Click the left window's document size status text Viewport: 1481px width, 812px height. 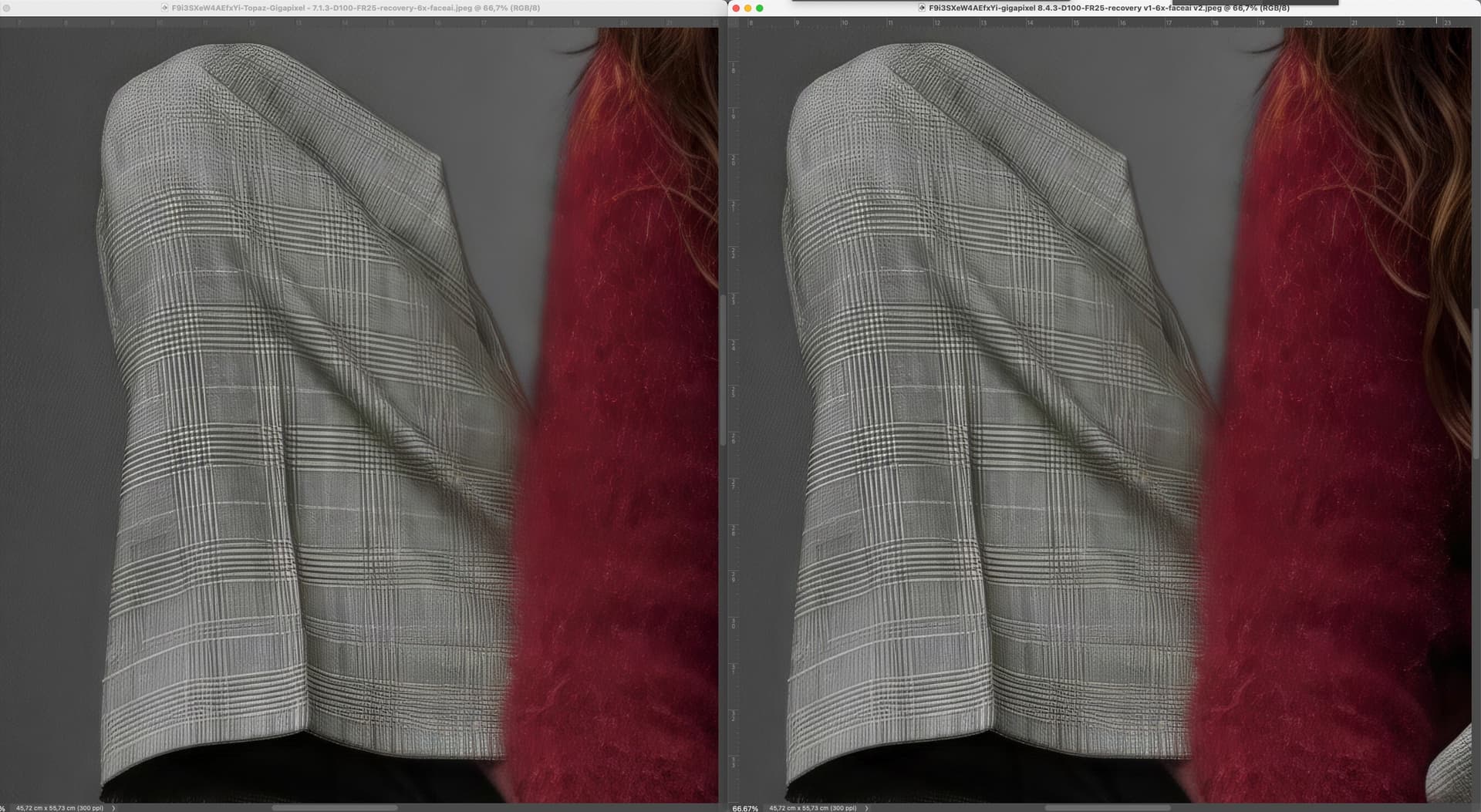[59, 808]
